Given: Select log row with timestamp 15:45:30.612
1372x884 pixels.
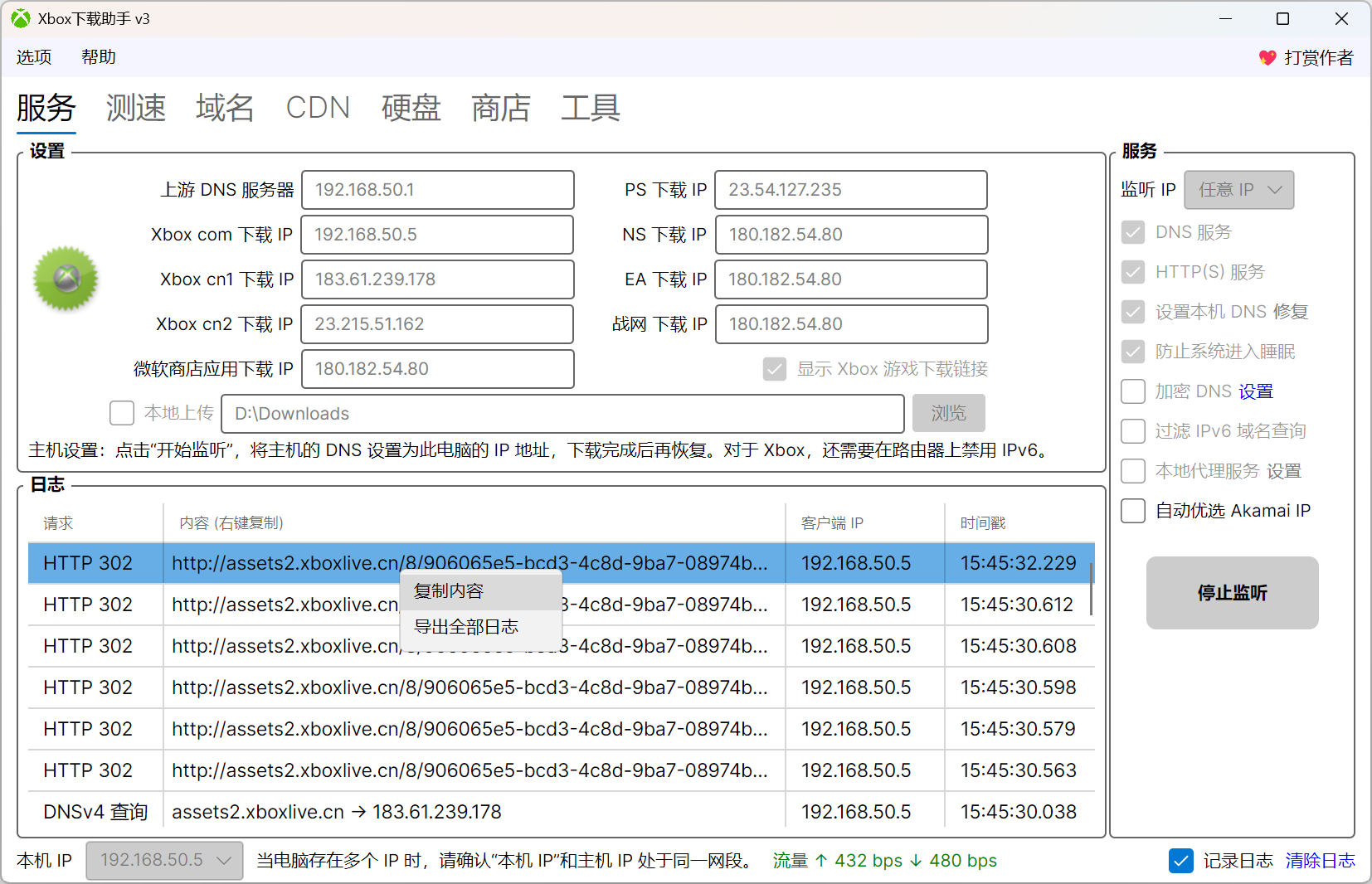Looking at the screenshot, I should [x=562, y=605].
